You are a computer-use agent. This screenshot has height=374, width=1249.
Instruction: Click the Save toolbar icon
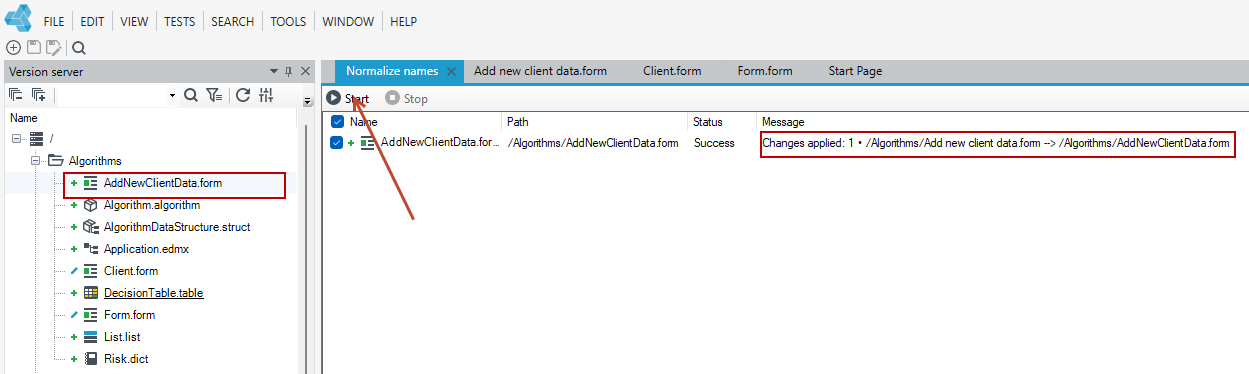tap(33, 47)
